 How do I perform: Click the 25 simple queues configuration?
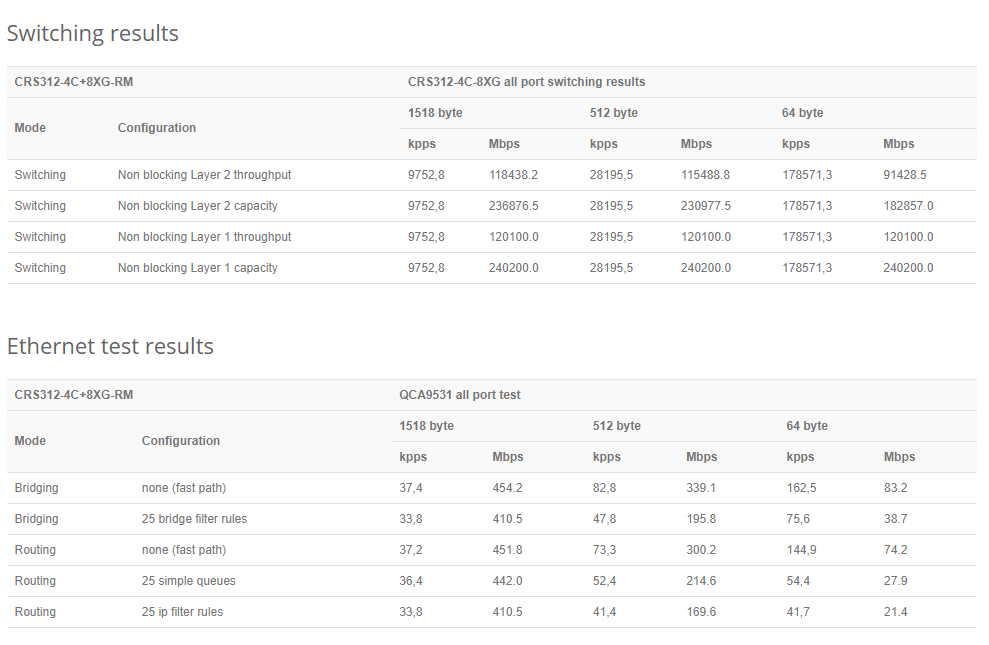tap(188, 581)
